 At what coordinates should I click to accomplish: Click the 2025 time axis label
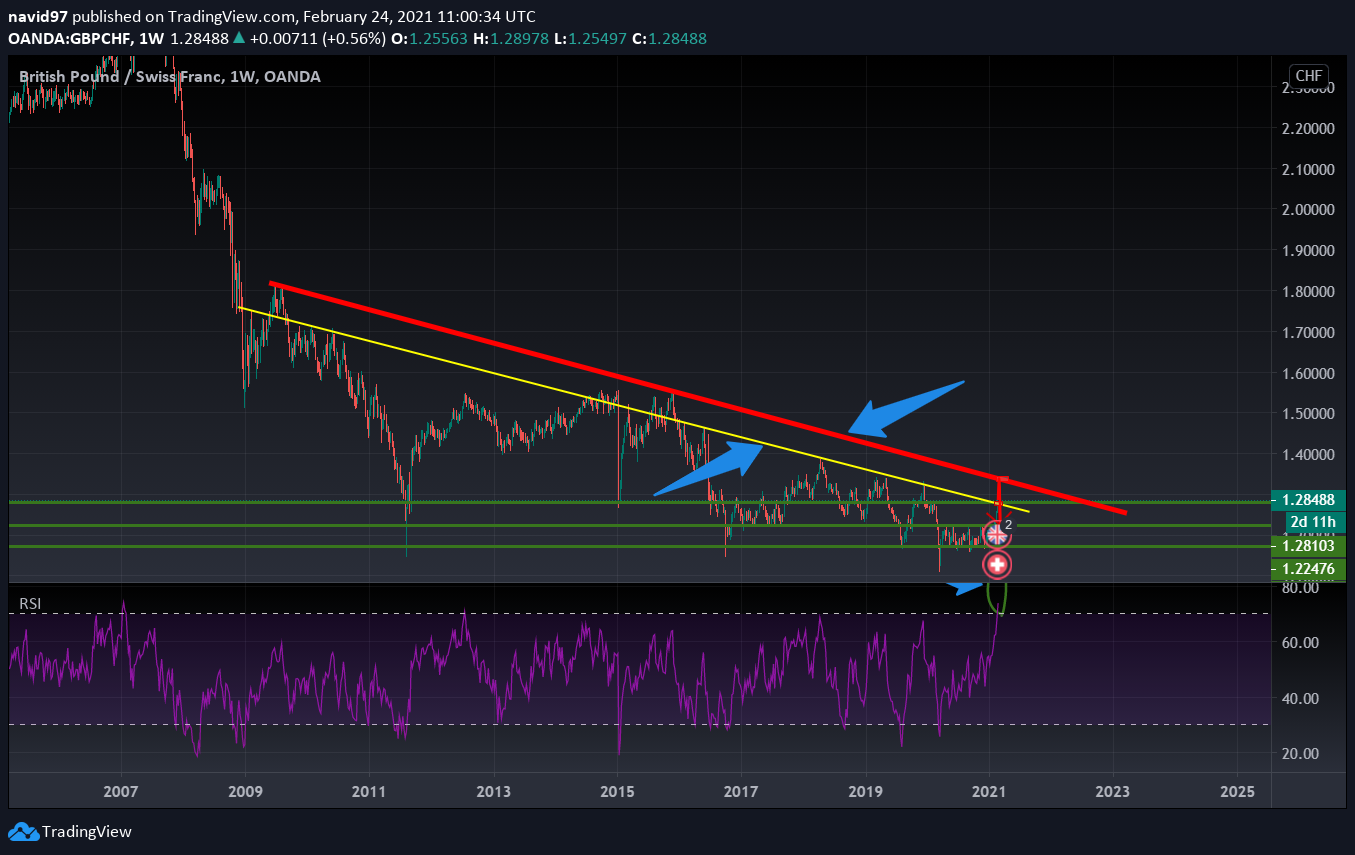[1237, 791]
